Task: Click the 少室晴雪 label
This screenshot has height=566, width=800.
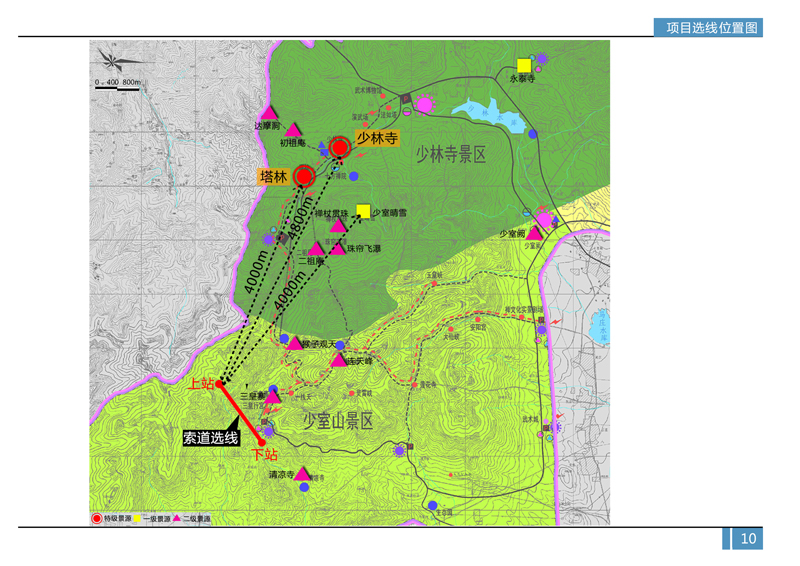Action: (x=389, y=213)
